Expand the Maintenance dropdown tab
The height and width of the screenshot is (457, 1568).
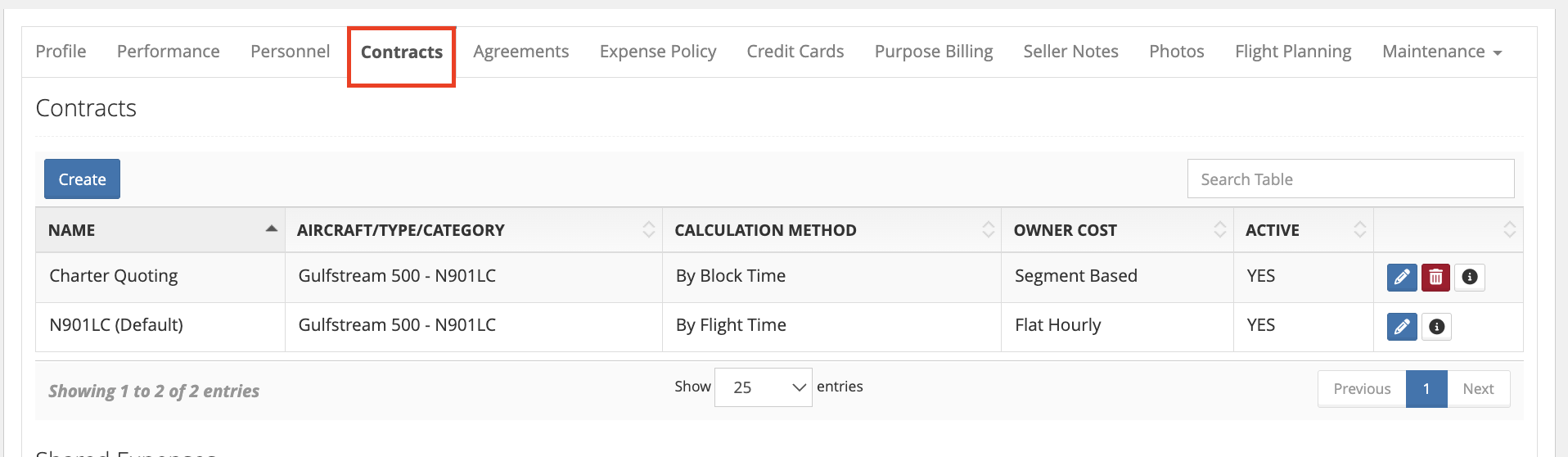click(x=1442, y=52)
